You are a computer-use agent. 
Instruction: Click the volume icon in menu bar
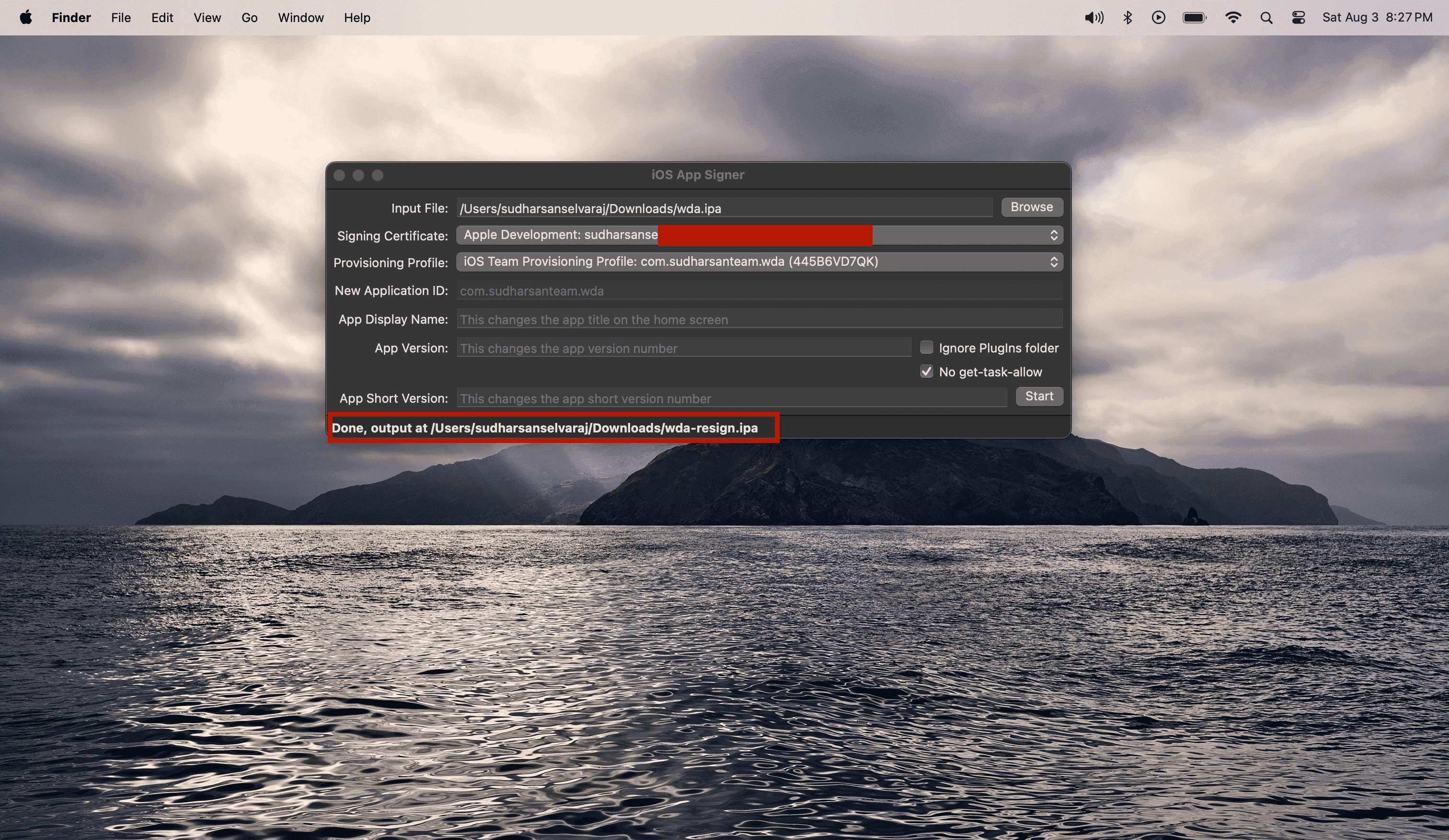[1093, 17]
